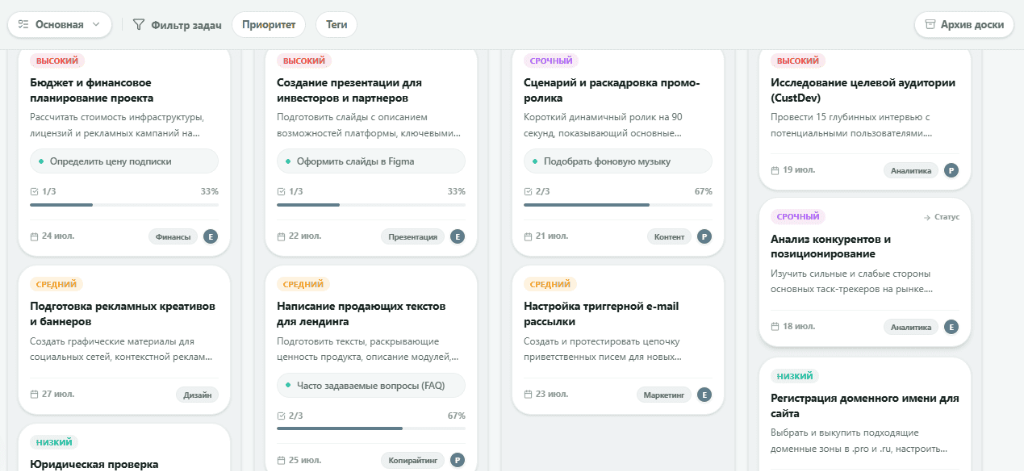Screen dimensions: 1024x471
Task: Click the calendar icon next to 22 июл.
Action: coord(281,236)
